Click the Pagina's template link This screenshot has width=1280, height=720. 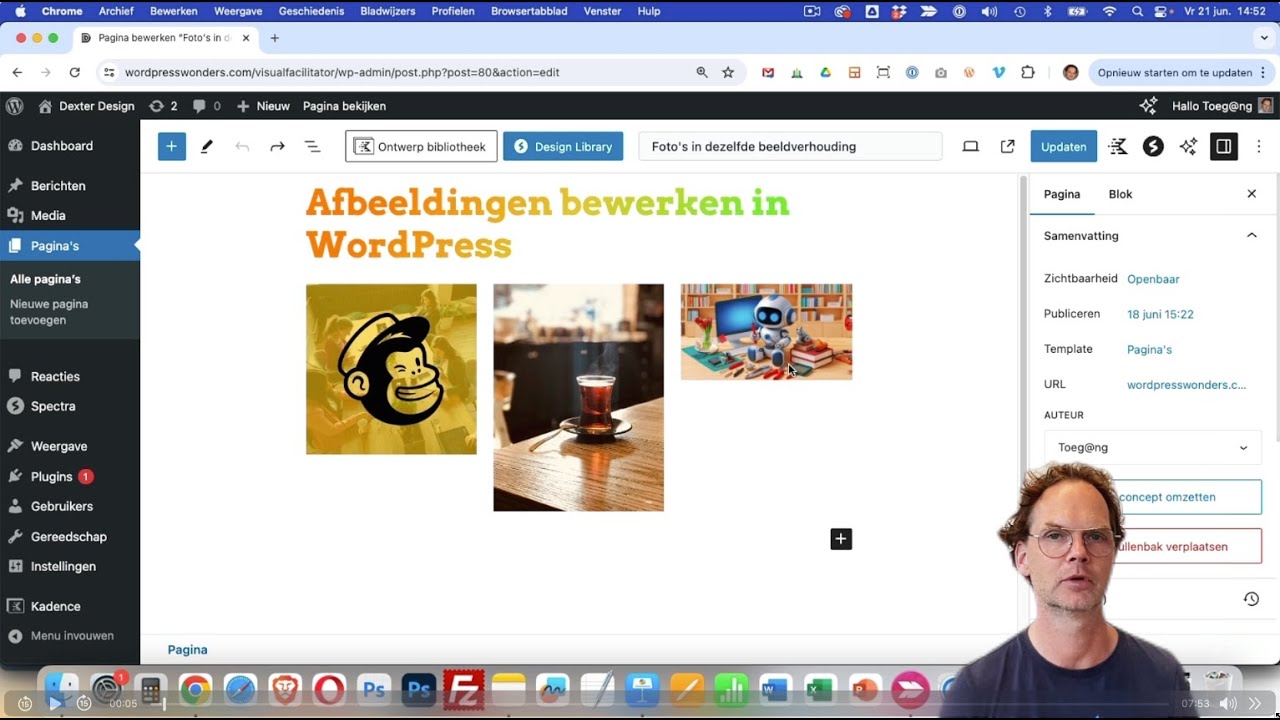[1149, 349]
